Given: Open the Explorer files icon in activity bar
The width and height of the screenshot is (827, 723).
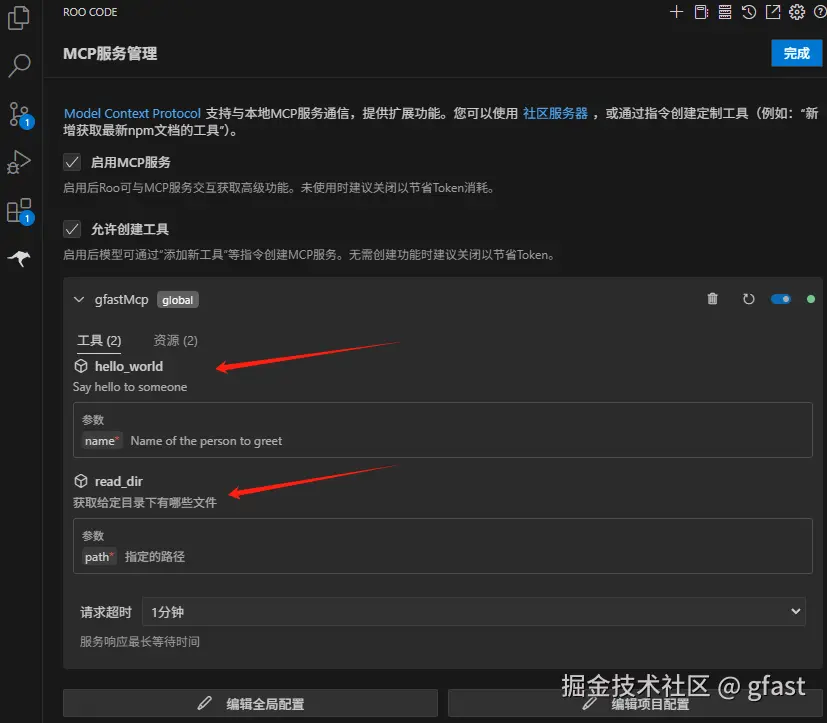Looking at the screenshot, I should pyautogui.click(x=19, y=18).
